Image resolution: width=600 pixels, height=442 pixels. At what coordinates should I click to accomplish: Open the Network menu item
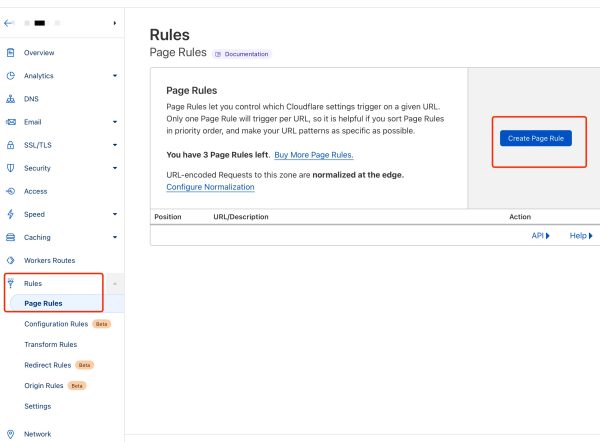[x=38, y=434]
